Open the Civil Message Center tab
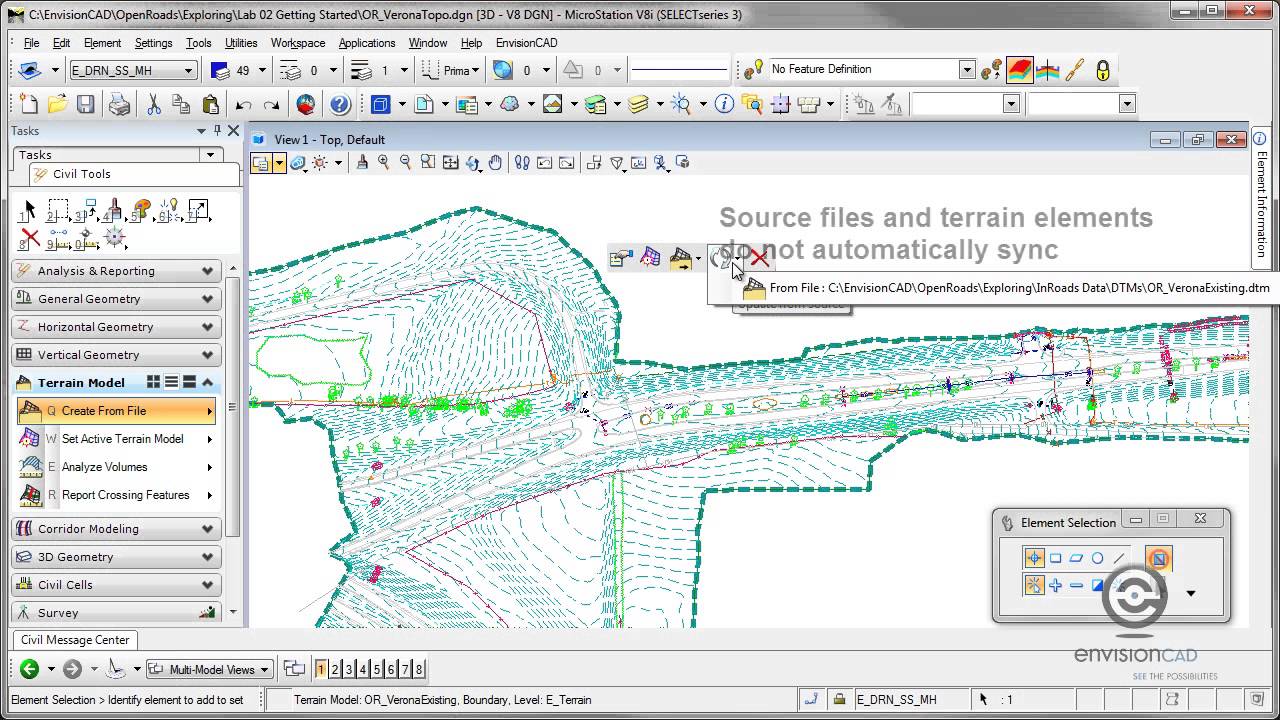Screen dimensions: 1280x720 (x=75, y=640)
